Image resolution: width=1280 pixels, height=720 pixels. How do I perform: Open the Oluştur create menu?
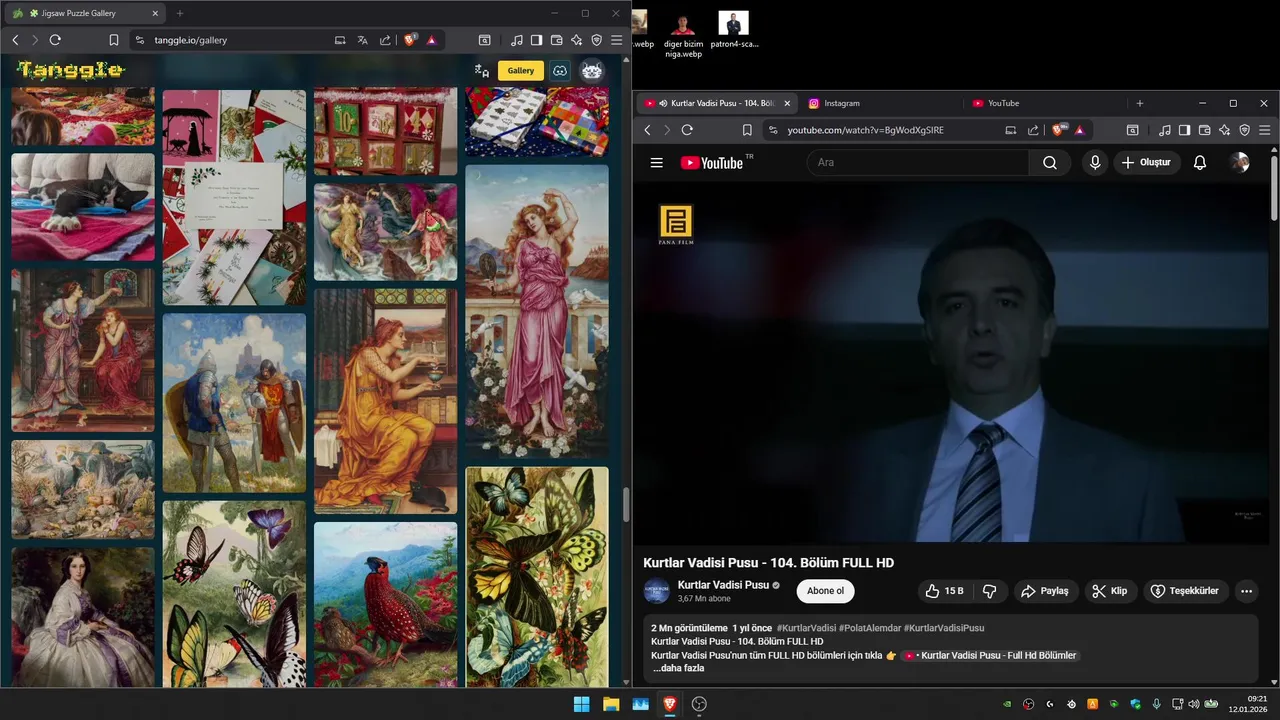coord(1147,162)
